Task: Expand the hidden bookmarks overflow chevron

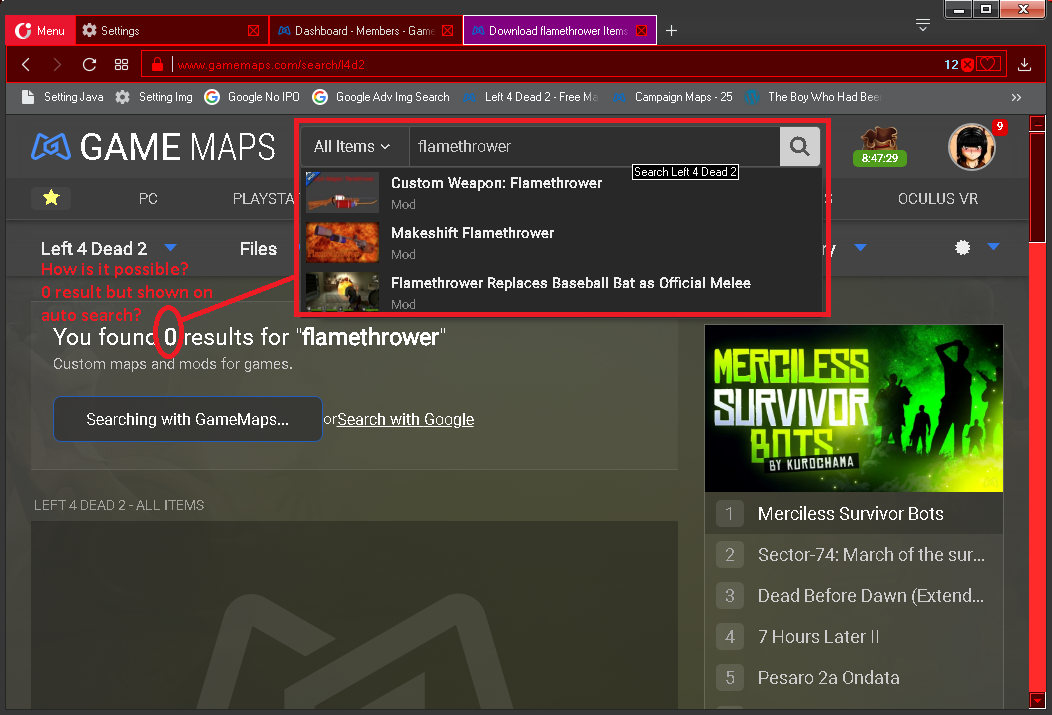Action: pos(1016,97)
